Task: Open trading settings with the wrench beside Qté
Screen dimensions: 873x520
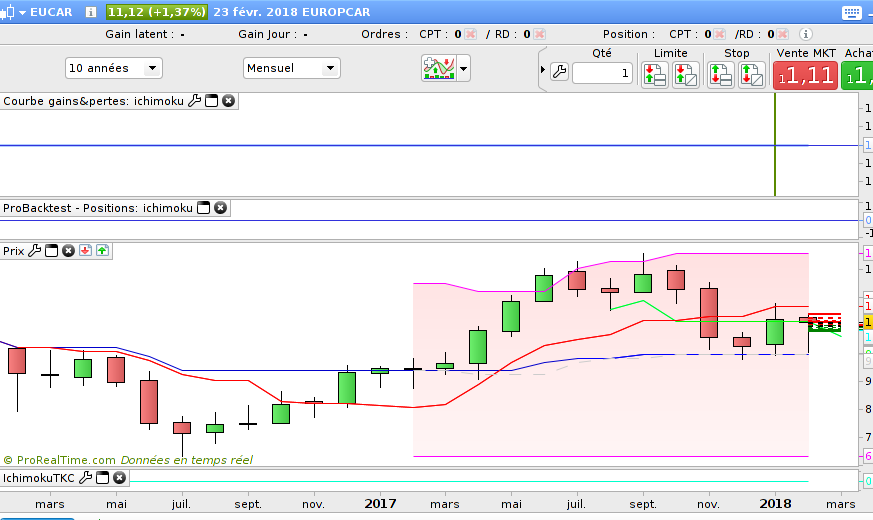Action: [x=560, y=71]
